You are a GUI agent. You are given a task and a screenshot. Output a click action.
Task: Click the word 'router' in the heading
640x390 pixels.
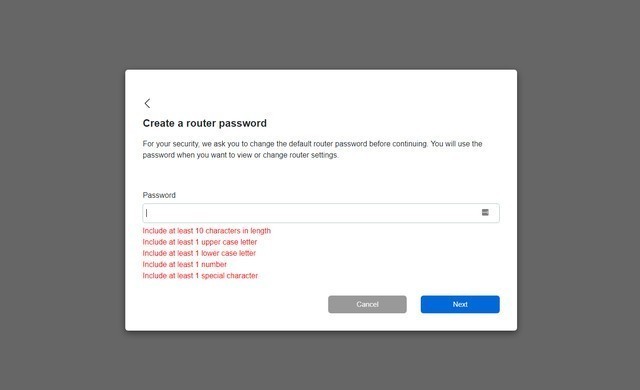[x=199, y=123]
